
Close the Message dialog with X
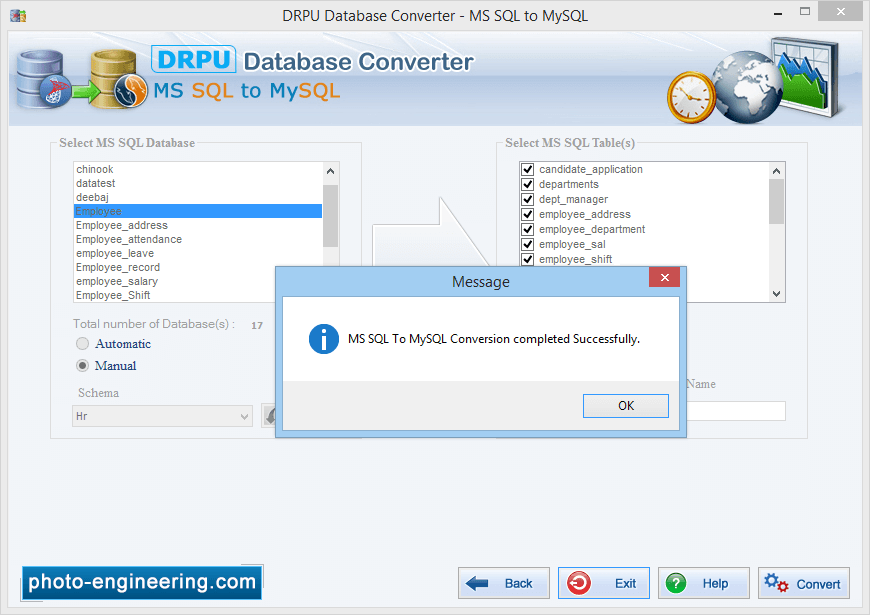pyautogui.click(x=664, y=277)
